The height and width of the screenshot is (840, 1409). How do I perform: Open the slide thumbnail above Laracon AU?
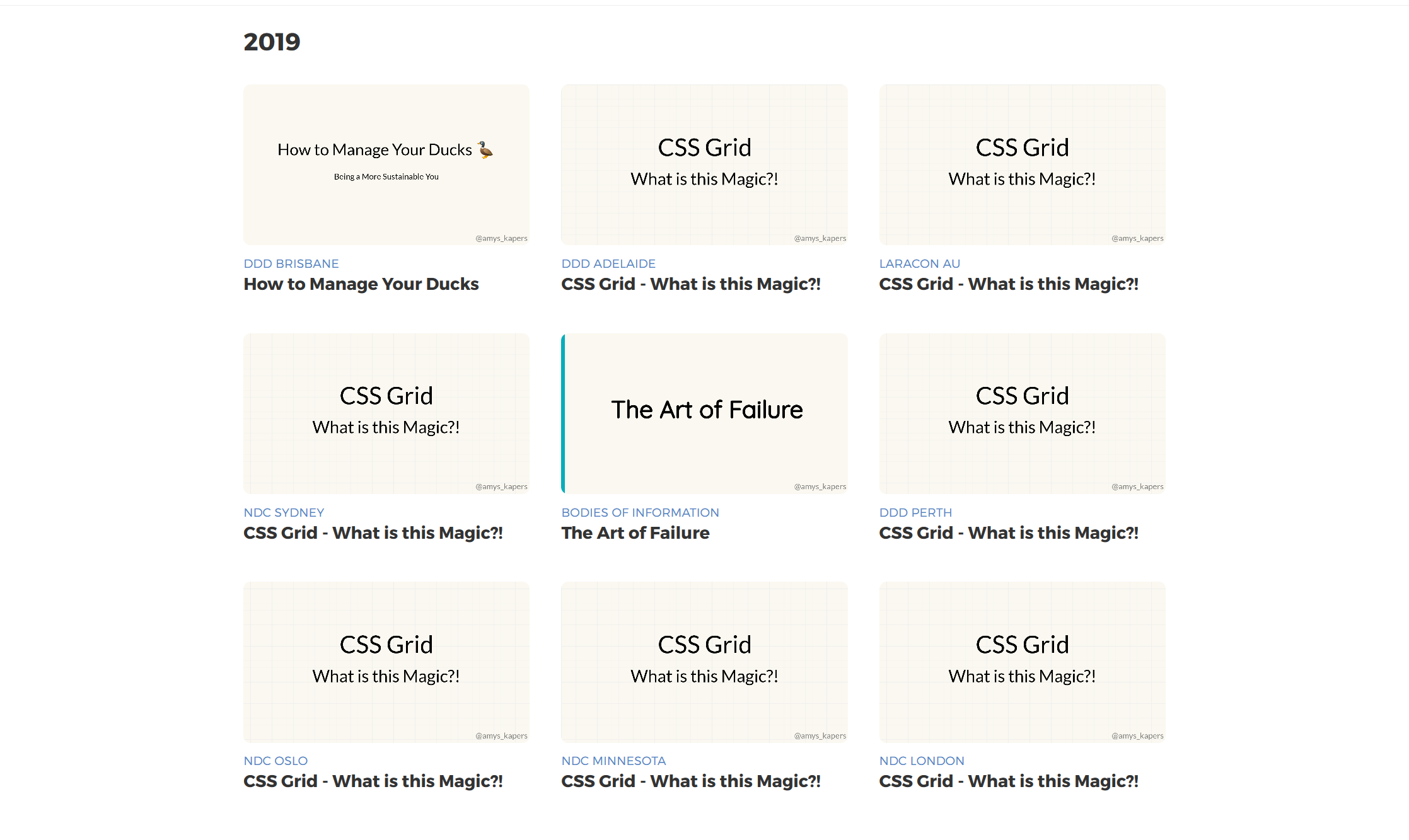tap(1022, 164)
